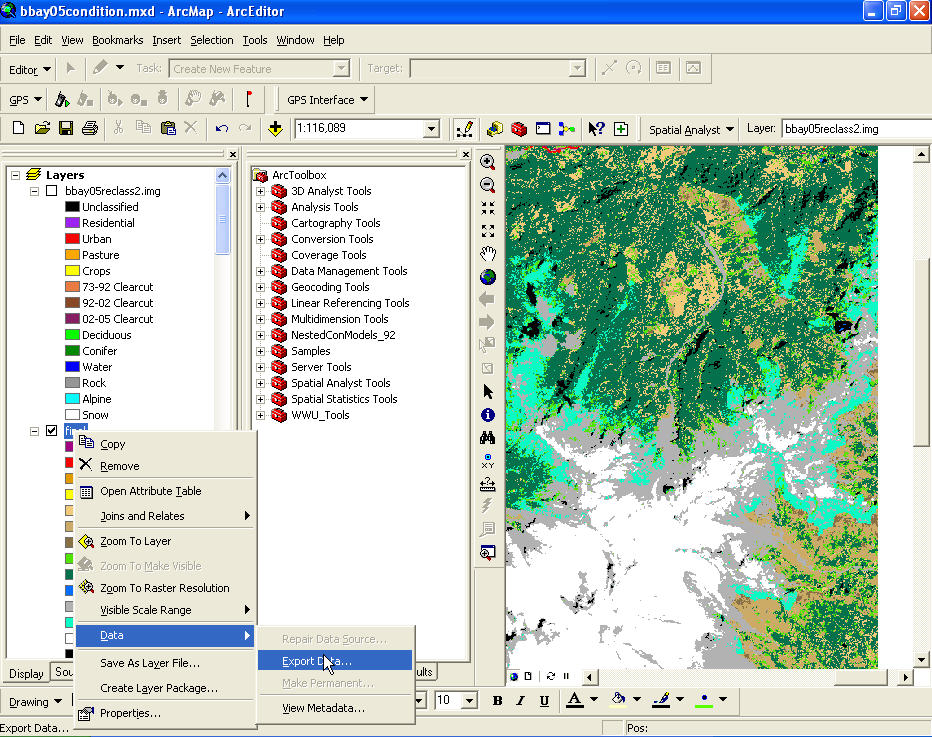The width and height of the screenshot is (932, 737).
Task: Choose Export Data from the submenu
Action: point(335,661)
